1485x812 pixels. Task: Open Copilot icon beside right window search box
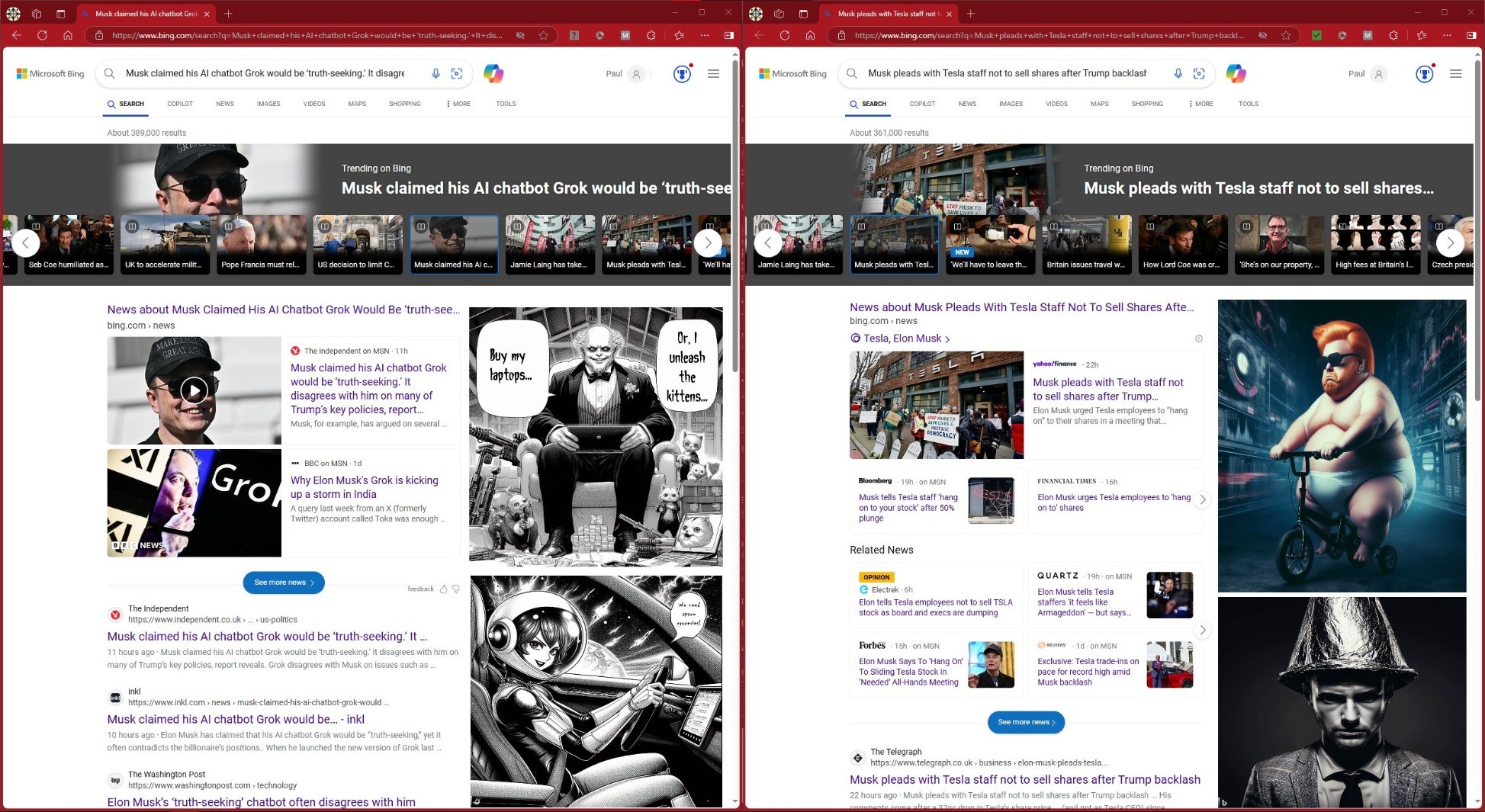pos(1236,73)
